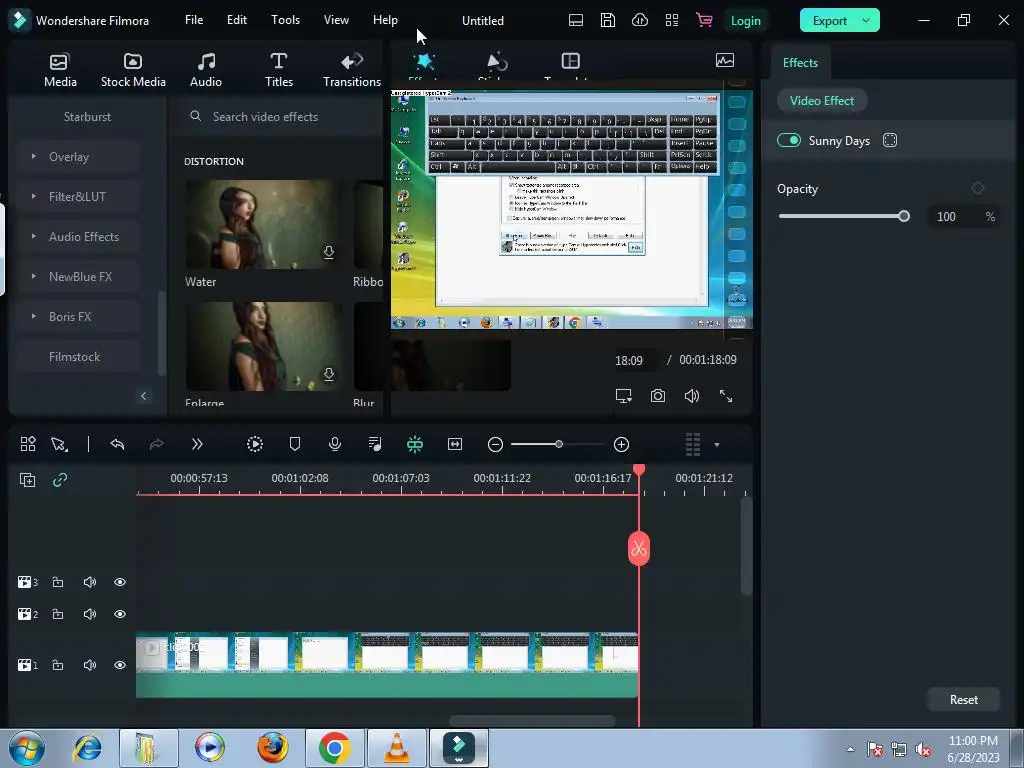Toggle visibility of video track 3
The image size is (1024, 768).
click(x=120, y=582)
